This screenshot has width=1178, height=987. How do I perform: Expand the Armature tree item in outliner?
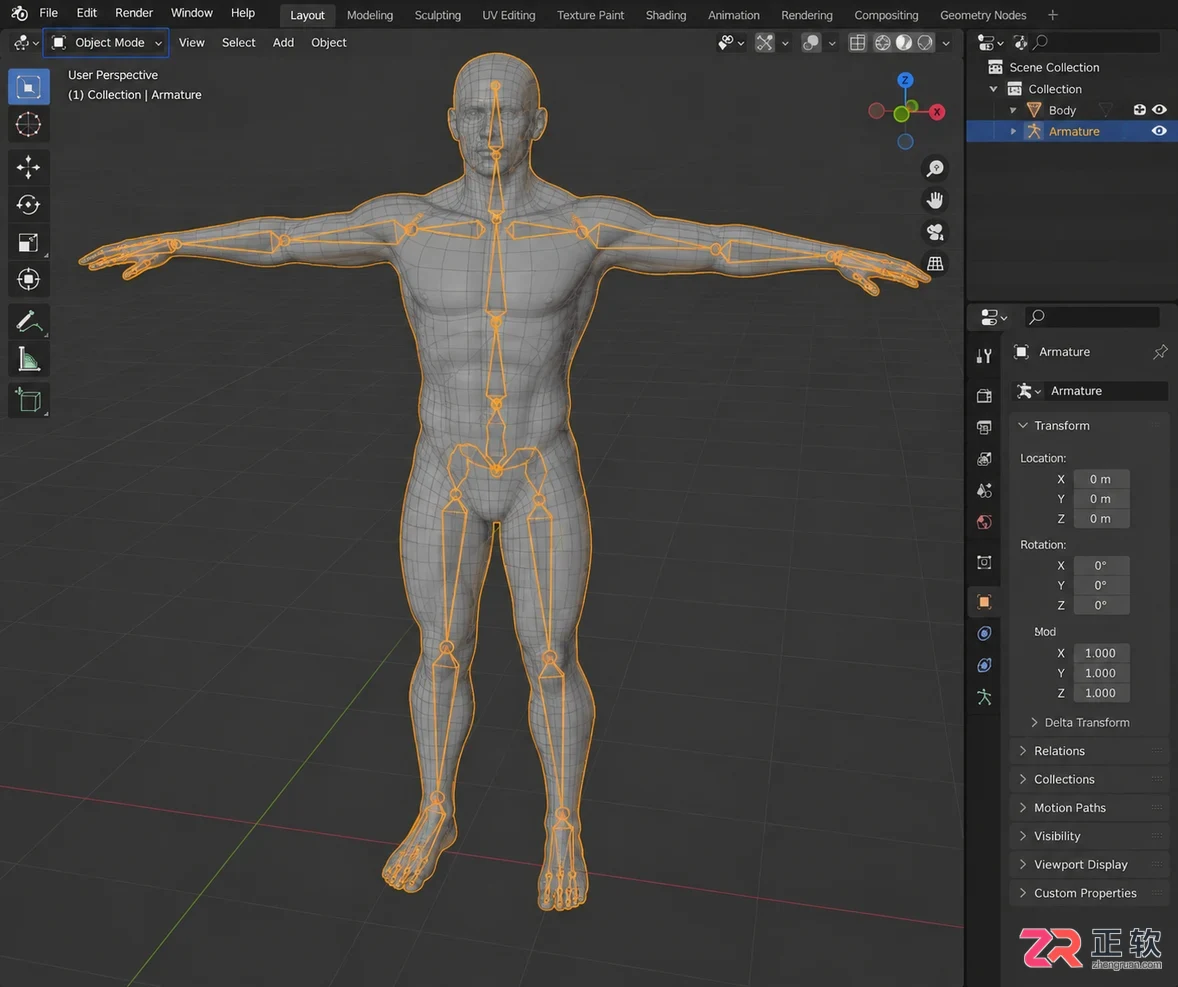[x=1013, y=131]
